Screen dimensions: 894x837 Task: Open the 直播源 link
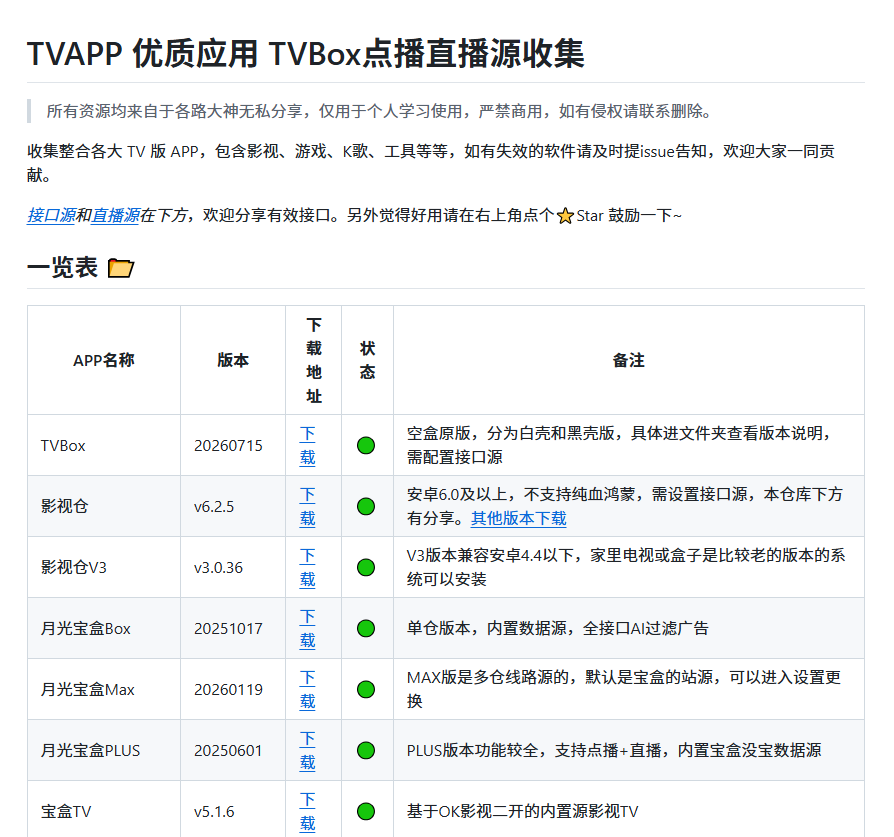[115, 216]
